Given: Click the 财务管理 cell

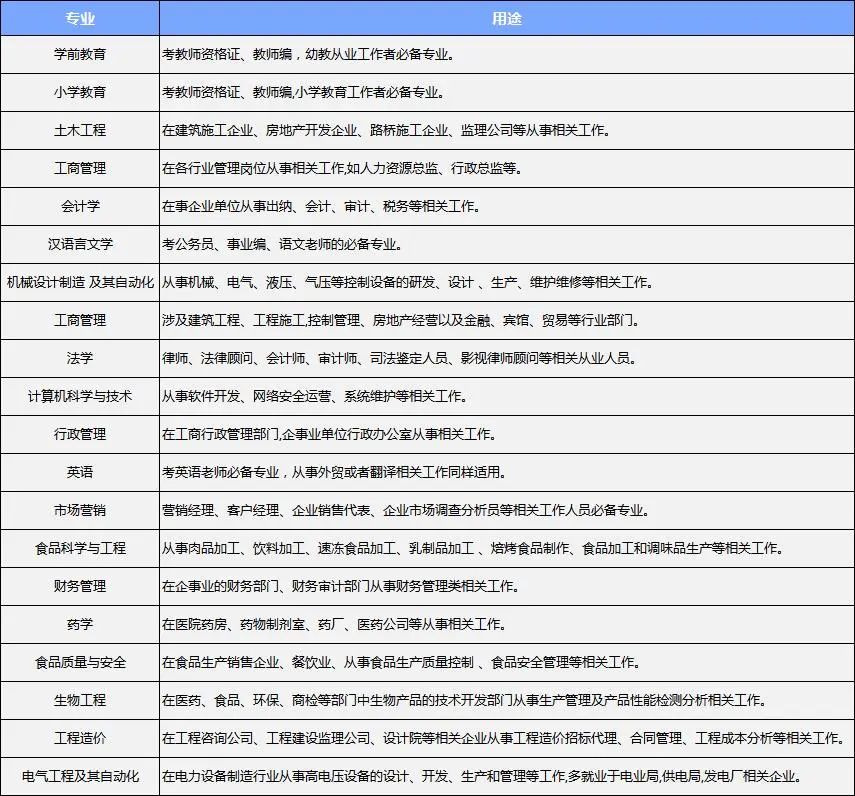Looking at the screenshot, I should (x=80, y=586).
